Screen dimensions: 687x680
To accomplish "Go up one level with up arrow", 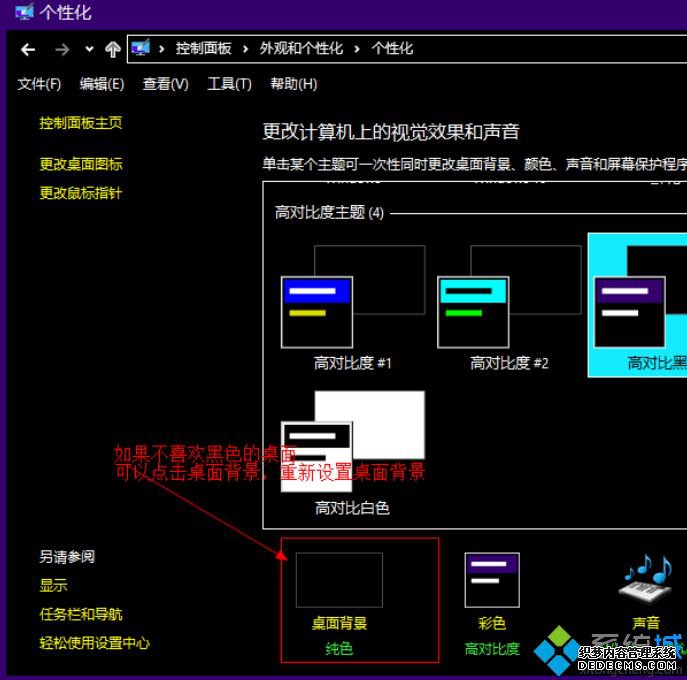I will point(113,49).
